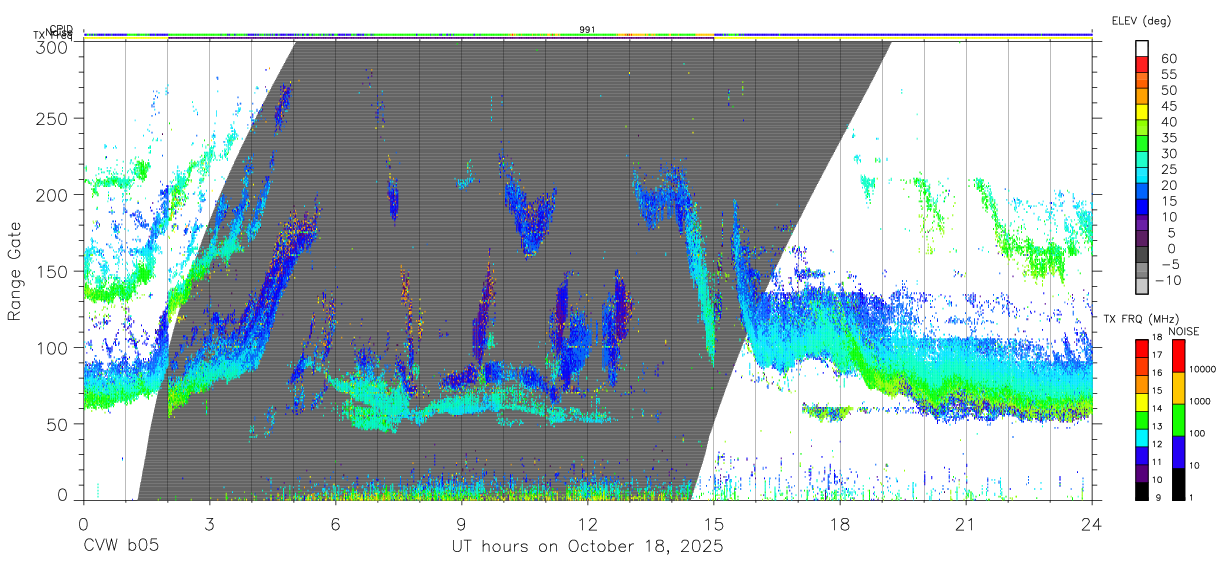Select the blue segment of TX FRQ bar
This screenshot has height=567, width=1228.
(x=1142, y=455)
